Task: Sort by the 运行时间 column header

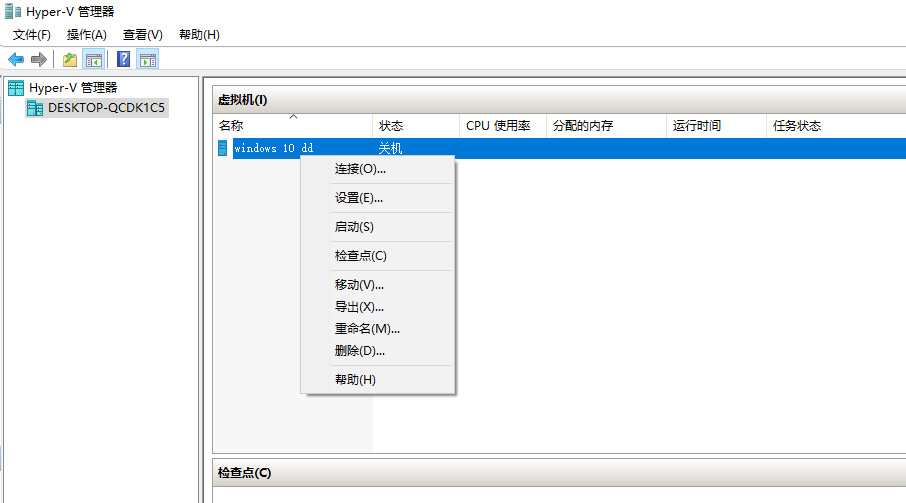Action: (x=716, y=125)
